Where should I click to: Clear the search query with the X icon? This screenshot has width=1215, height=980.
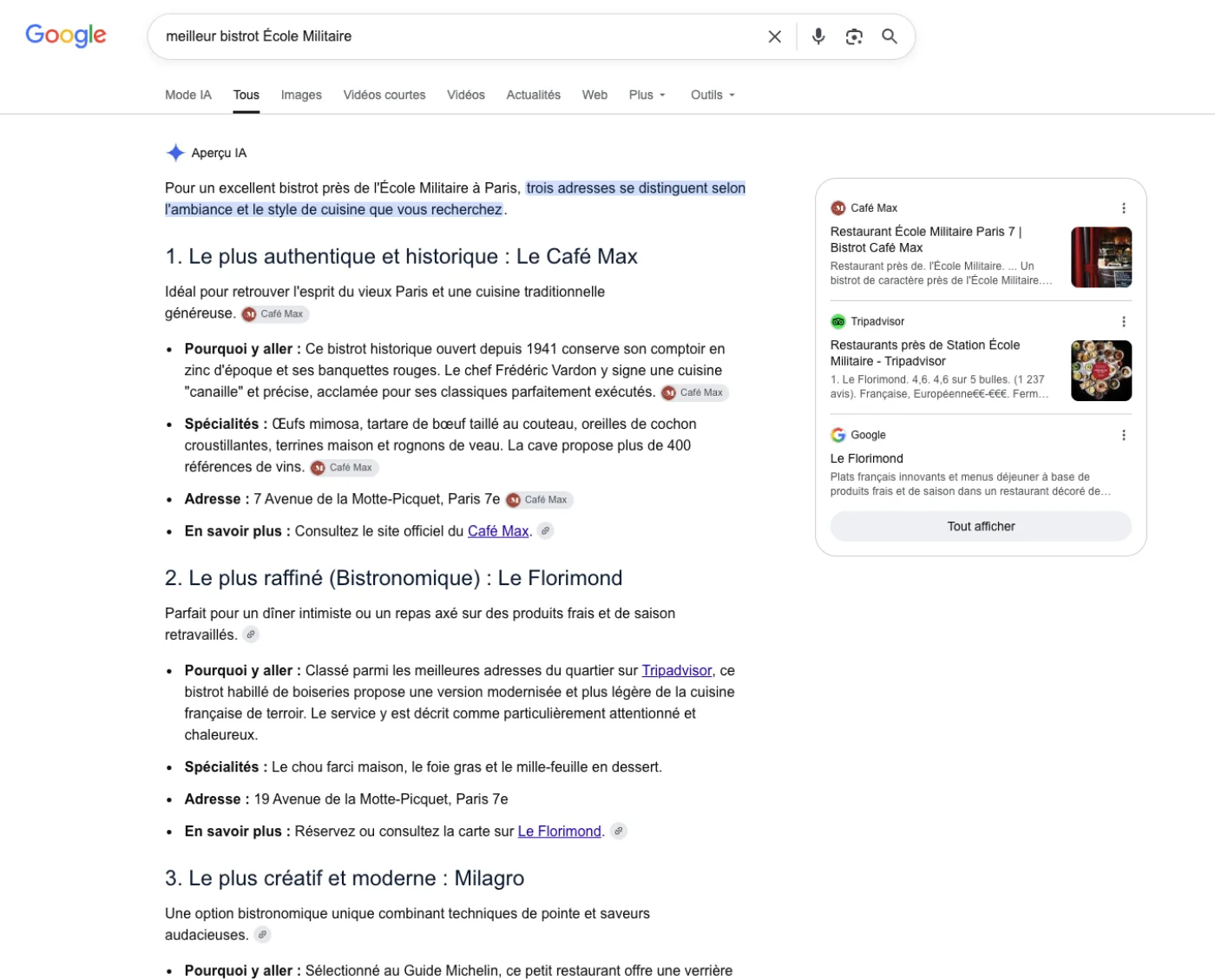pyautogui.click(x=775, y=36)
